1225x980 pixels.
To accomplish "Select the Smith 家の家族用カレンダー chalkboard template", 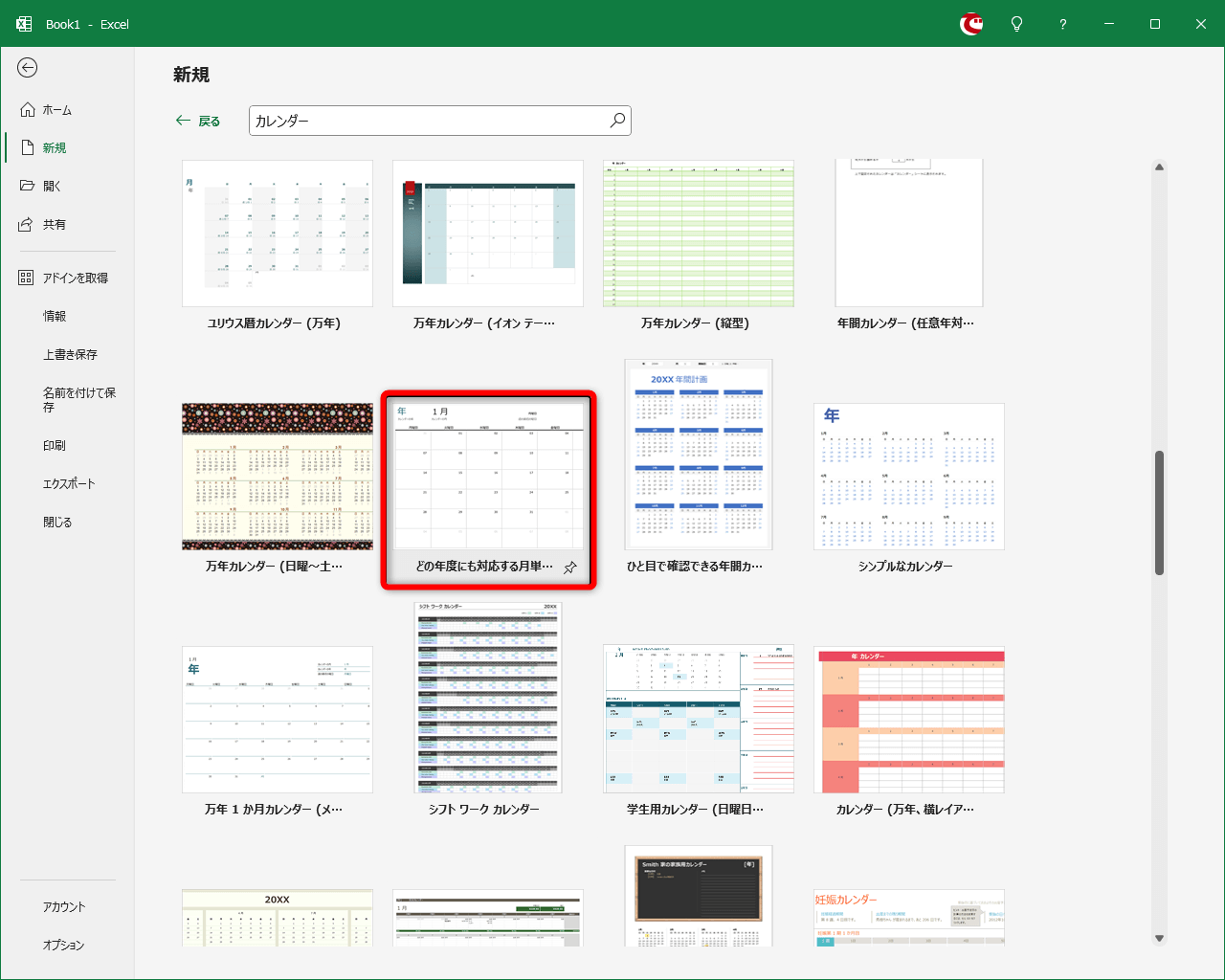I will [699, 897].
